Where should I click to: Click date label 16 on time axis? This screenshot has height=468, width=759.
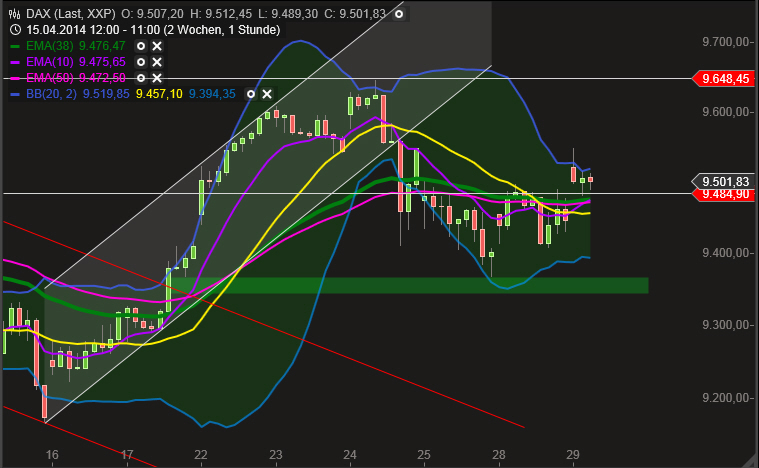52,455
